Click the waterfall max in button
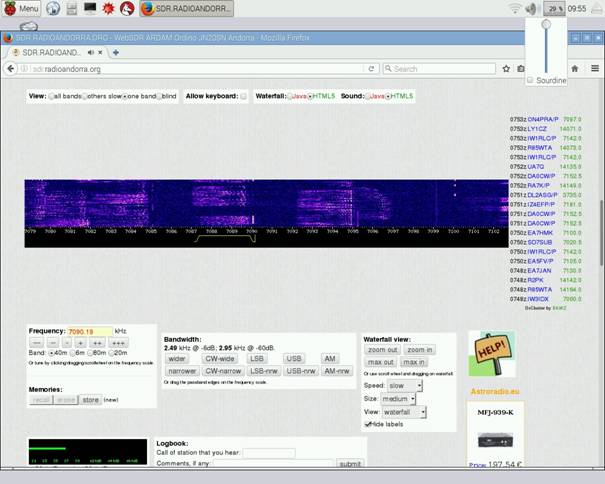Screen dimensions: 605x484 point(414,362)
